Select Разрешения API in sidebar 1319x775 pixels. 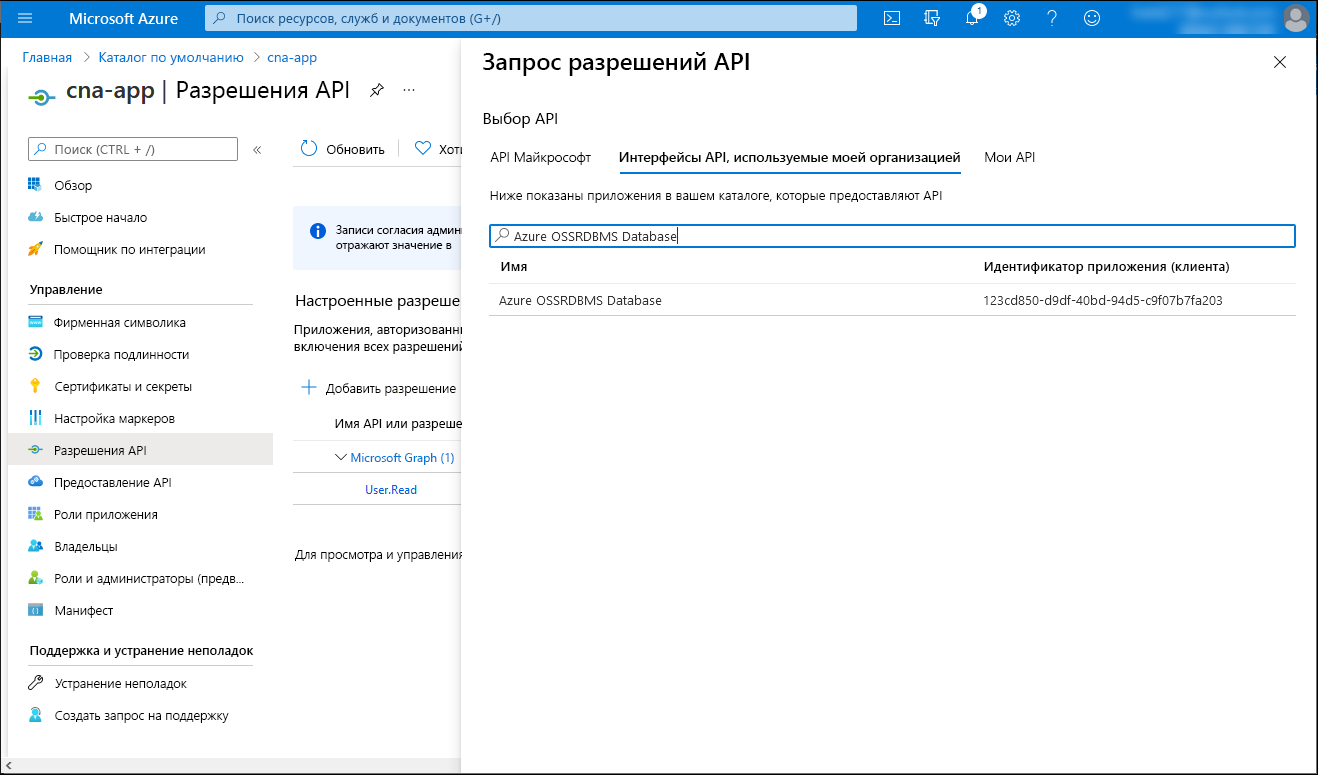[x=140, y=450]
